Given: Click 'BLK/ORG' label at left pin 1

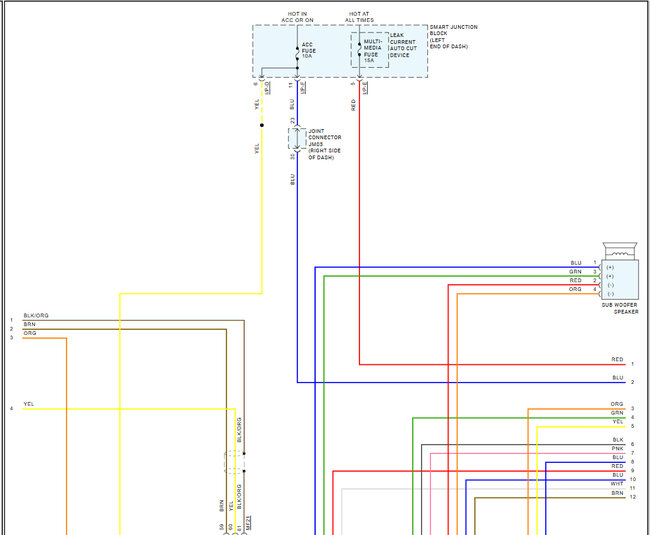Looking at the screenshot, I should [x=36, y=316].
